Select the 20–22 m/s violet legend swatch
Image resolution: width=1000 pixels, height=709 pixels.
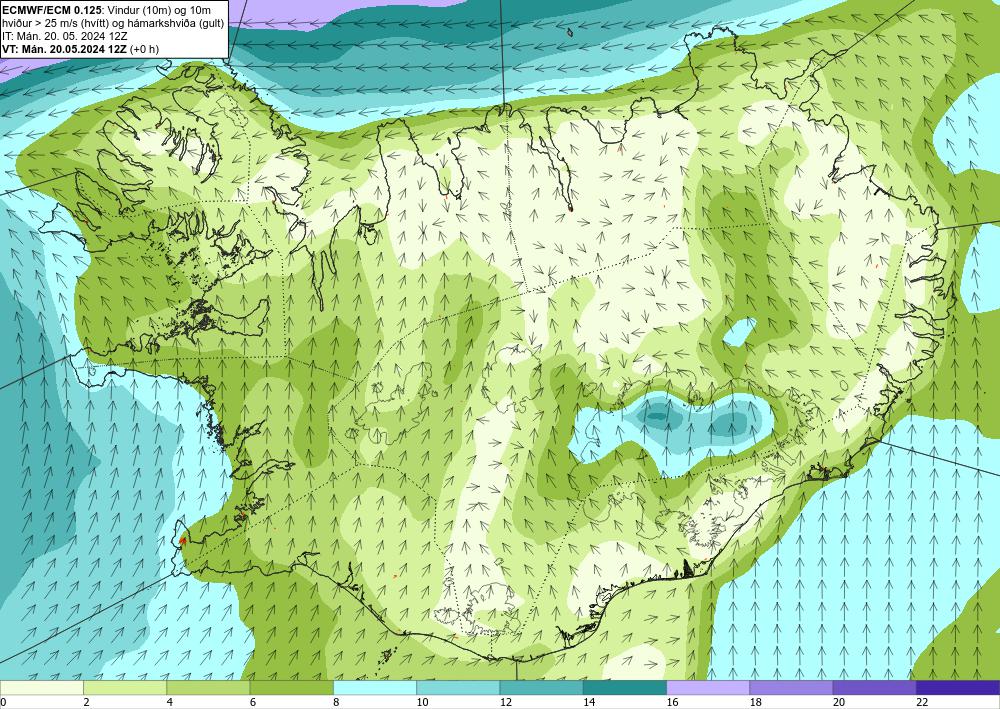875,688
